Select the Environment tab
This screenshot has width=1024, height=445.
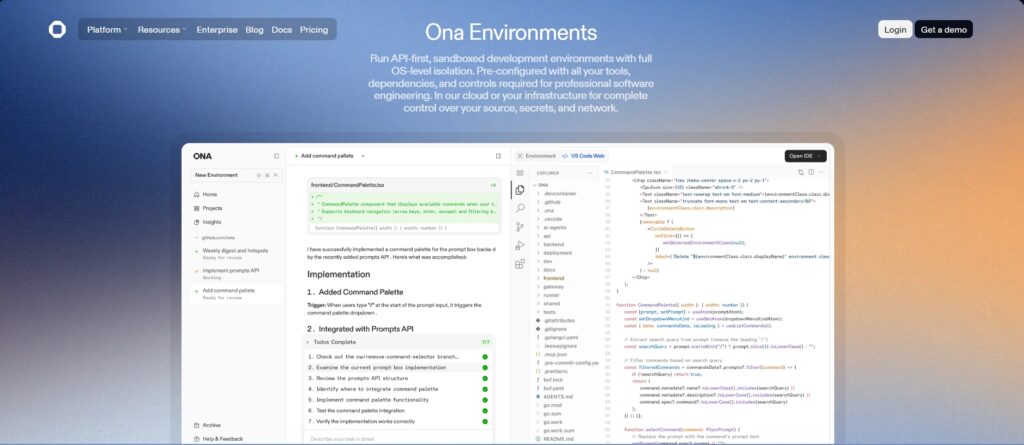click(x=537, y=156)
